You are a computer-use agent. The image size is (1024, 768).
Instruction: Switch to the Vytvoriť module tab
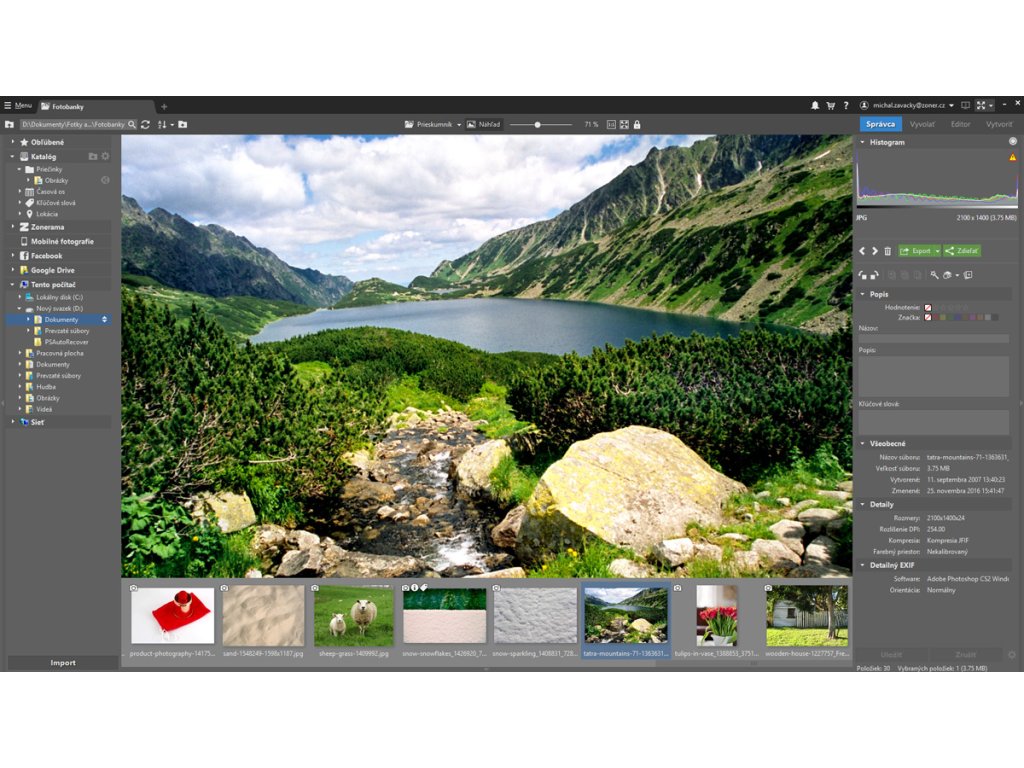[x=999, y=124]
